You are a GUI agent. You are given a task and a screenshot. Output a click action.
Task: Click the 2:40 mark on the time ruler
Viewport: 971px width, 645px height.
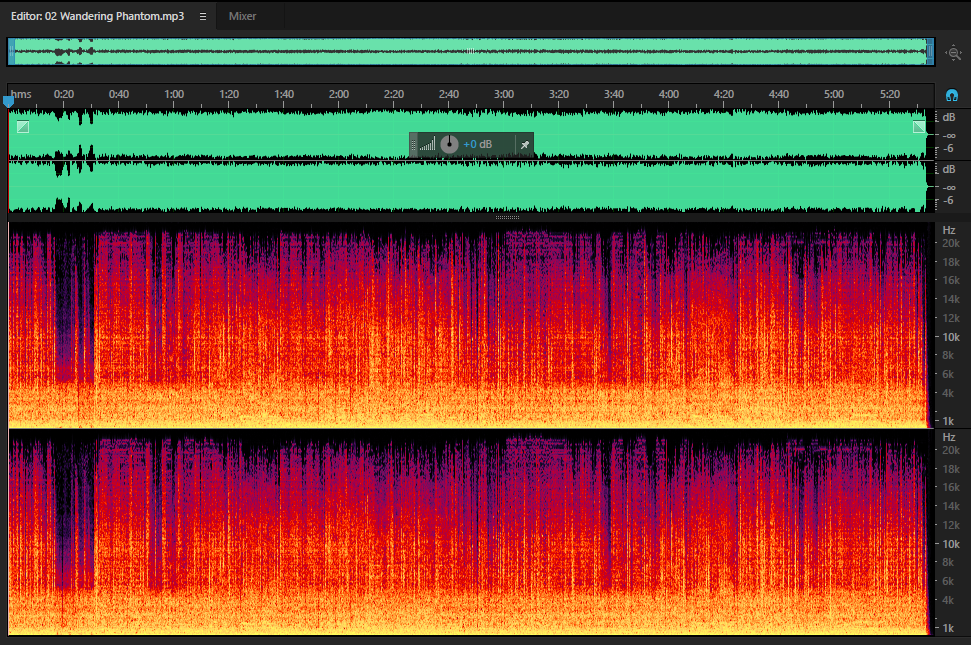[x=449, y=94]
